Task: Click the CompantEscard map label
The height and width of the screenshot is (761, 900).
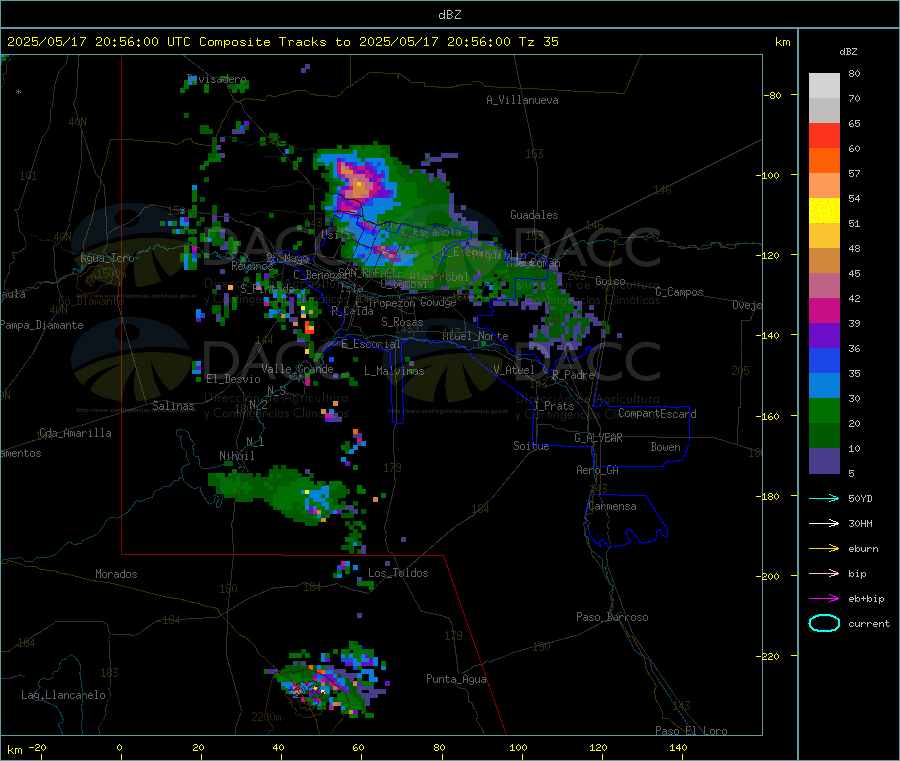Action: 657,413
